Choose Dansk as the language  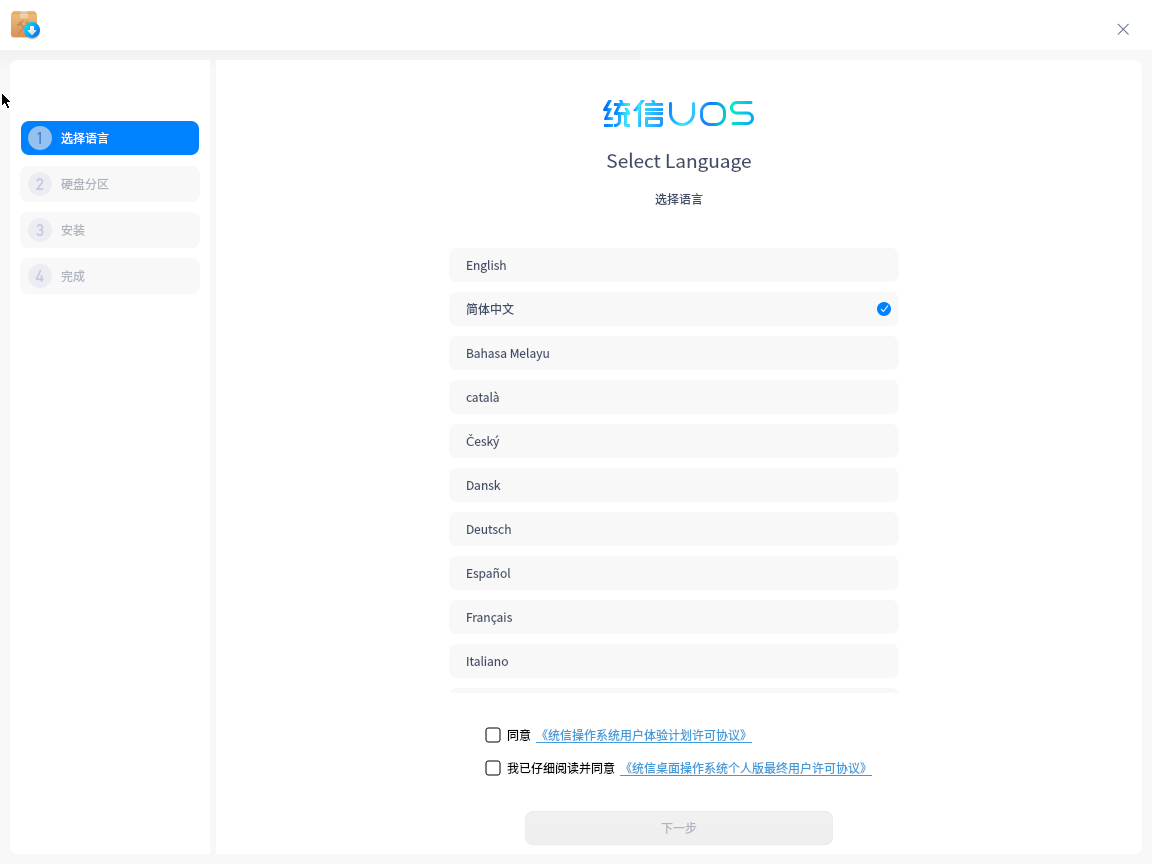click(x=674, y=486)
